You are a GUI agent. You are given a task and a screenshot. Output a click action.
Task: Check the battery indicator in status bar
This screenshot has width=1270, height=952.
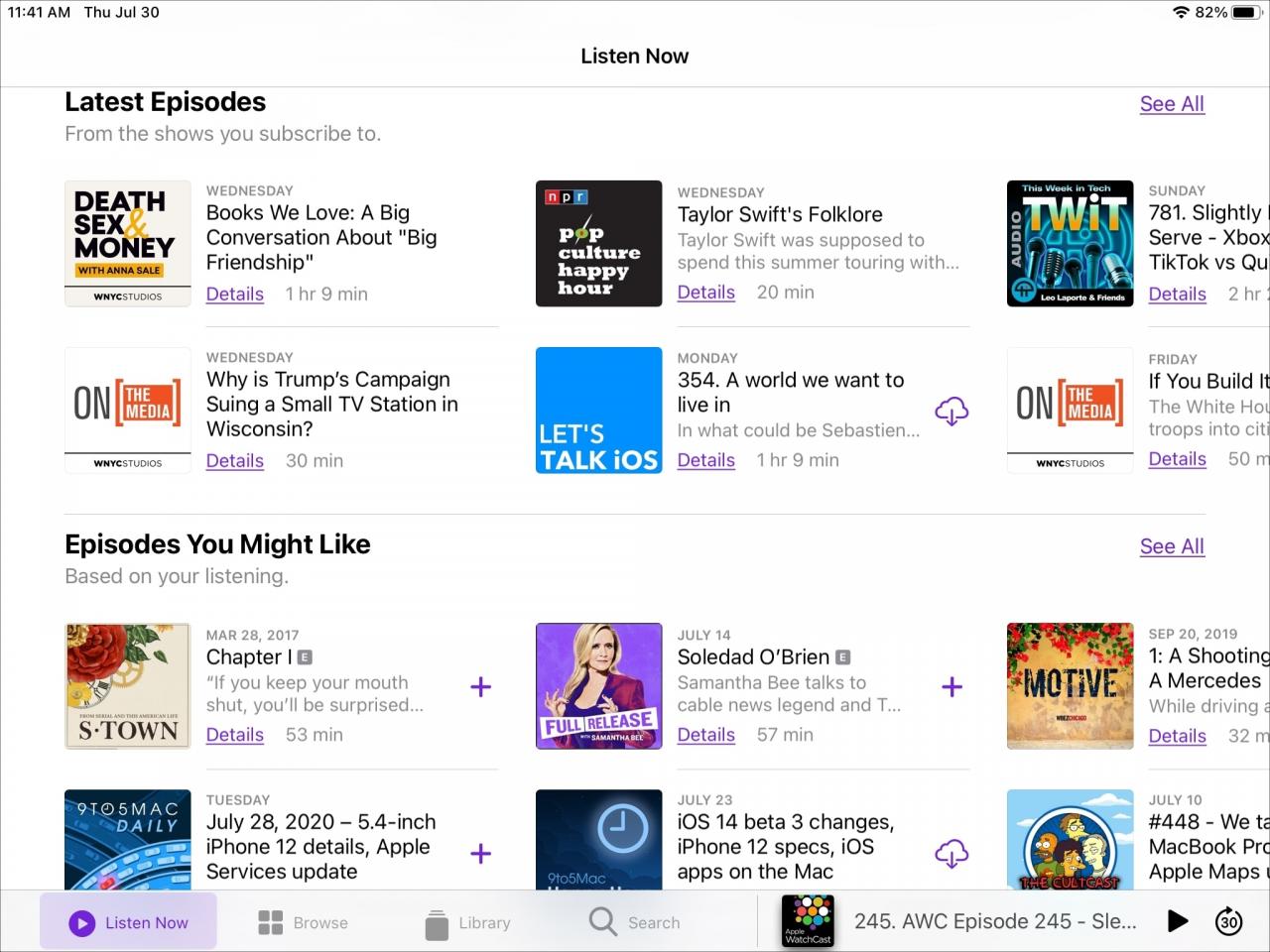[1246, 13]
